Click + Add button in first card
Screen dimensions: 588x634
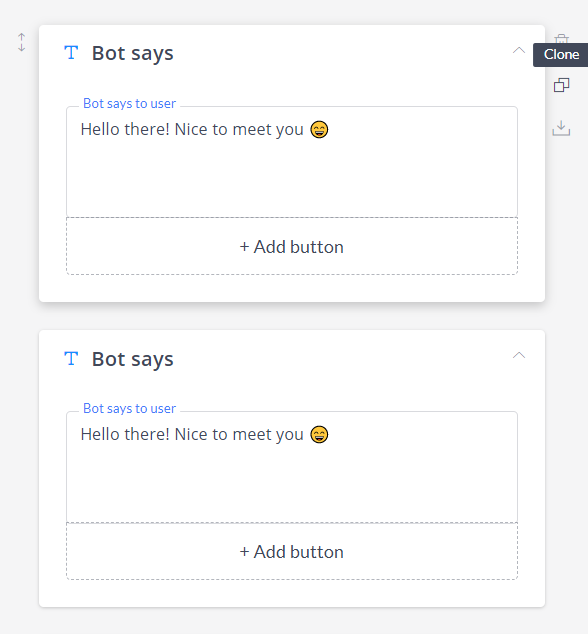pos(292,246)
